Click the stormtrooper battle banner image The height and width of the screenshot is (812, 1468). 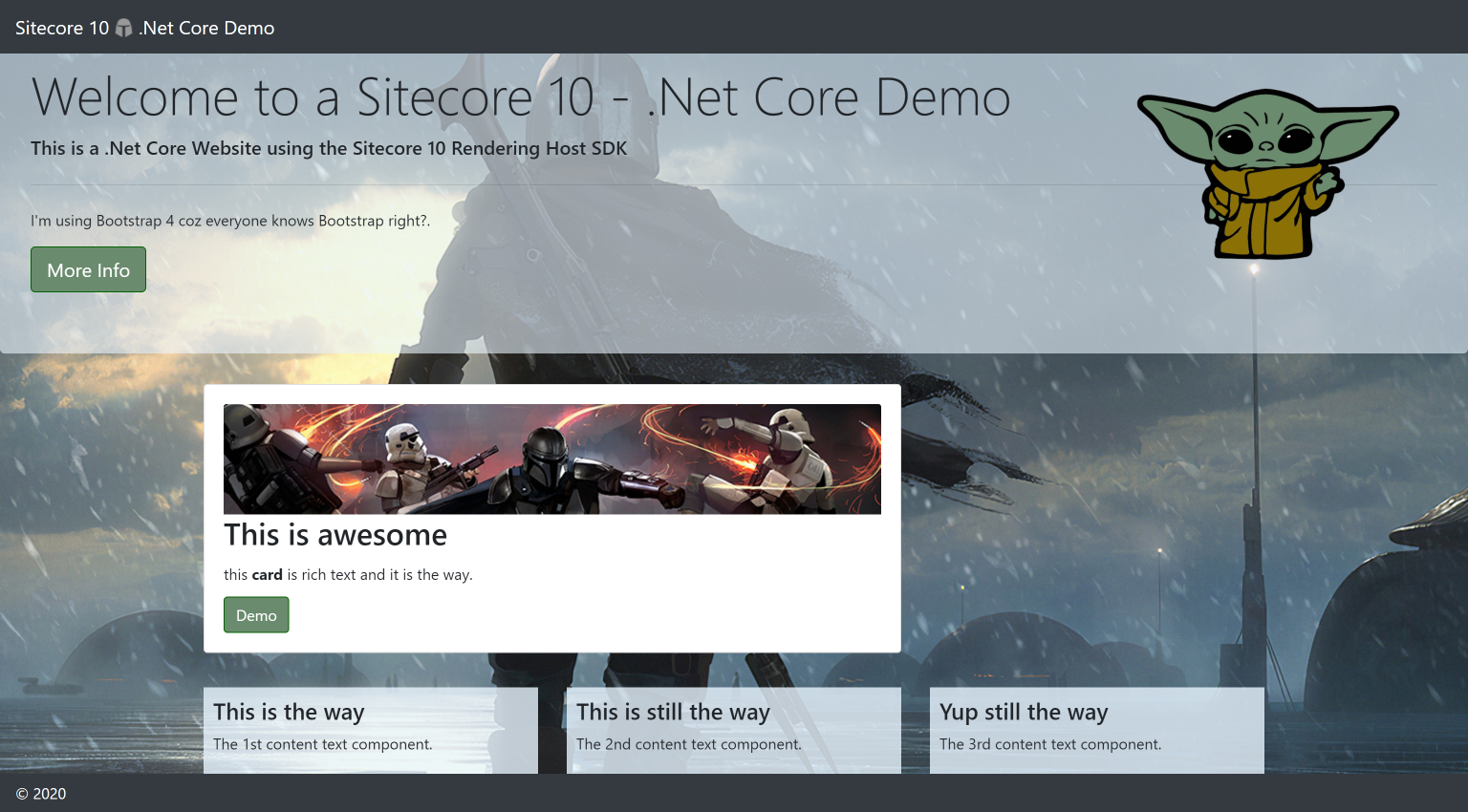coord(552,459)
